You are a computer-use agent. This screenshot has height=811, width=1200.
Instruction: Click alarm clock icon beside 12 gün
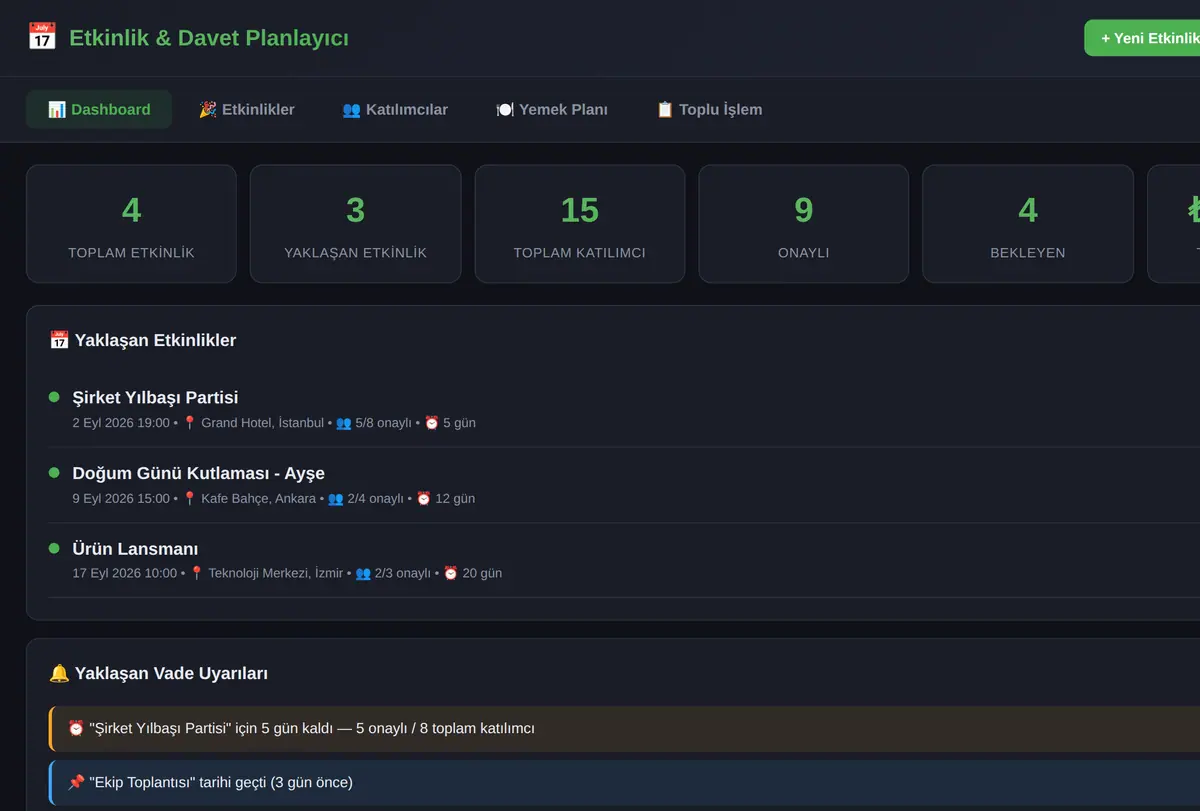(x=424, y=498)
